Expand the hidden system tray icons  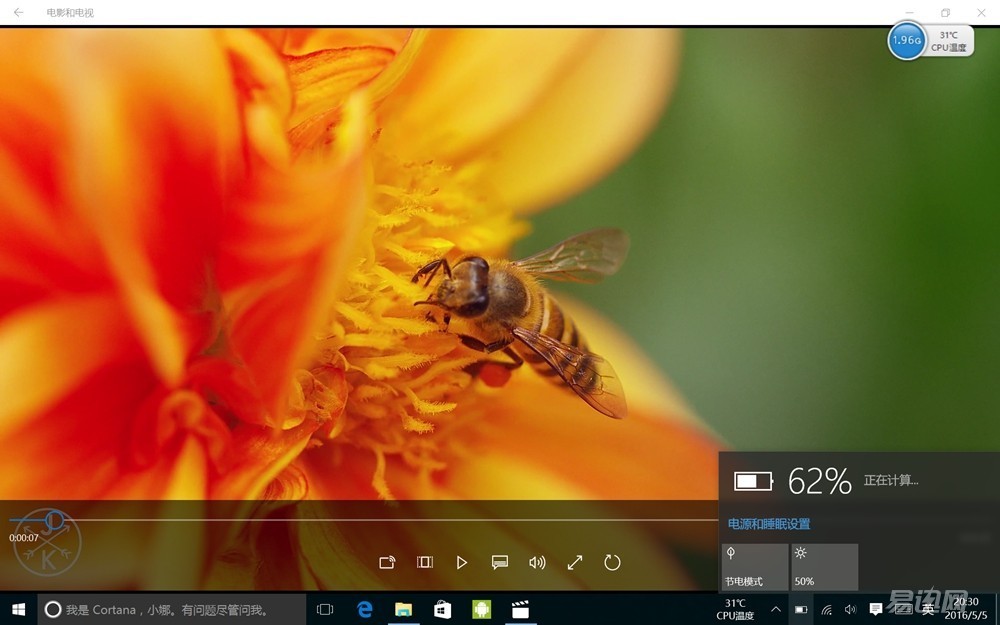(776, 610)
